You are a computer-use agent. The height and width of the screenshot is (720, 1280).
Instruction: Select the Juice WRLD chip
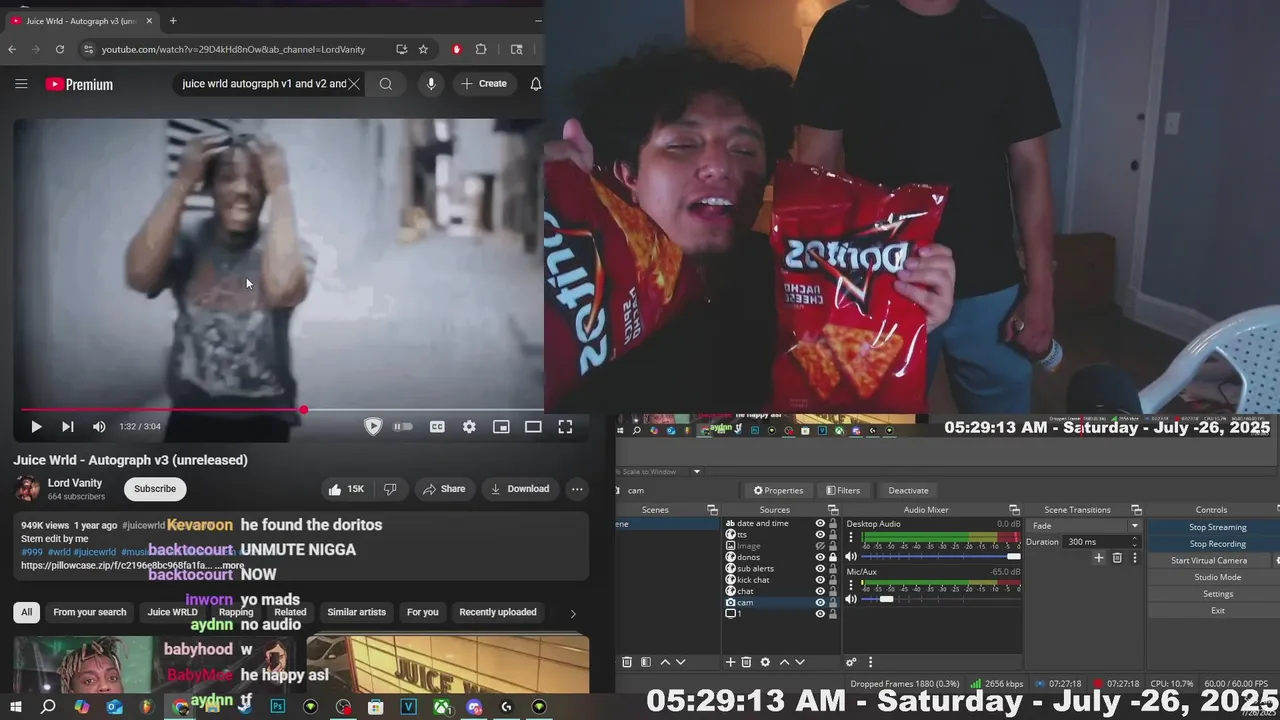click(173, 612)
